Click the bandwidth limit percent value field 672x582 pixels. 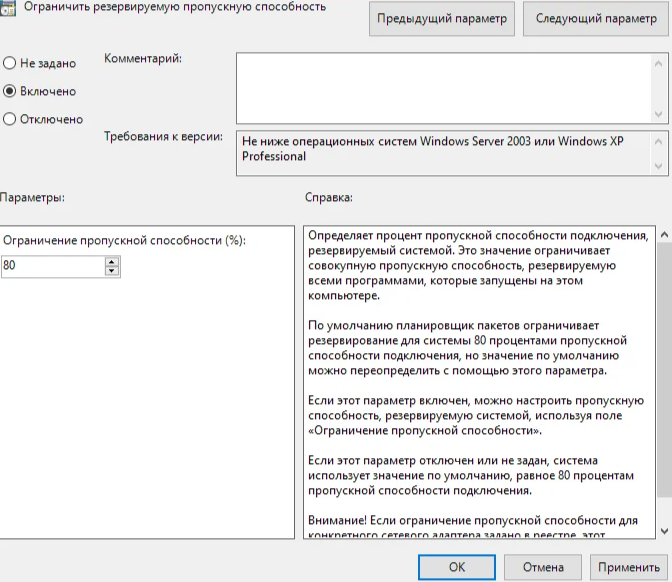52,266
